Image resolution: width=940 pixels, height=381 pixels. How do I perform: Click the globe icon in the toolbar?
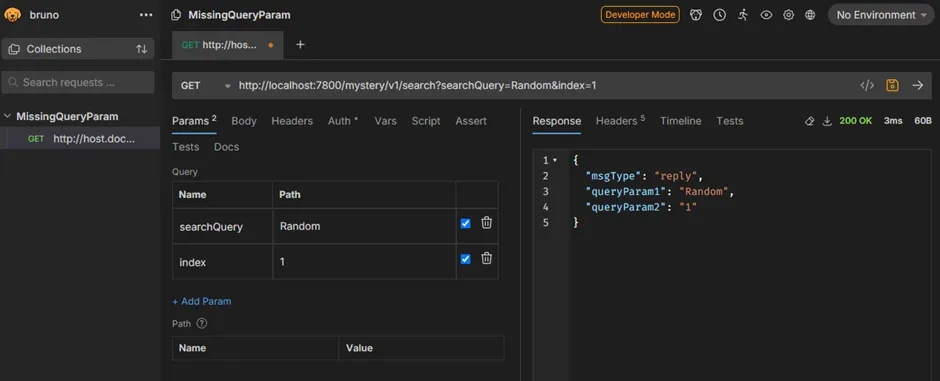coord(810,15)
